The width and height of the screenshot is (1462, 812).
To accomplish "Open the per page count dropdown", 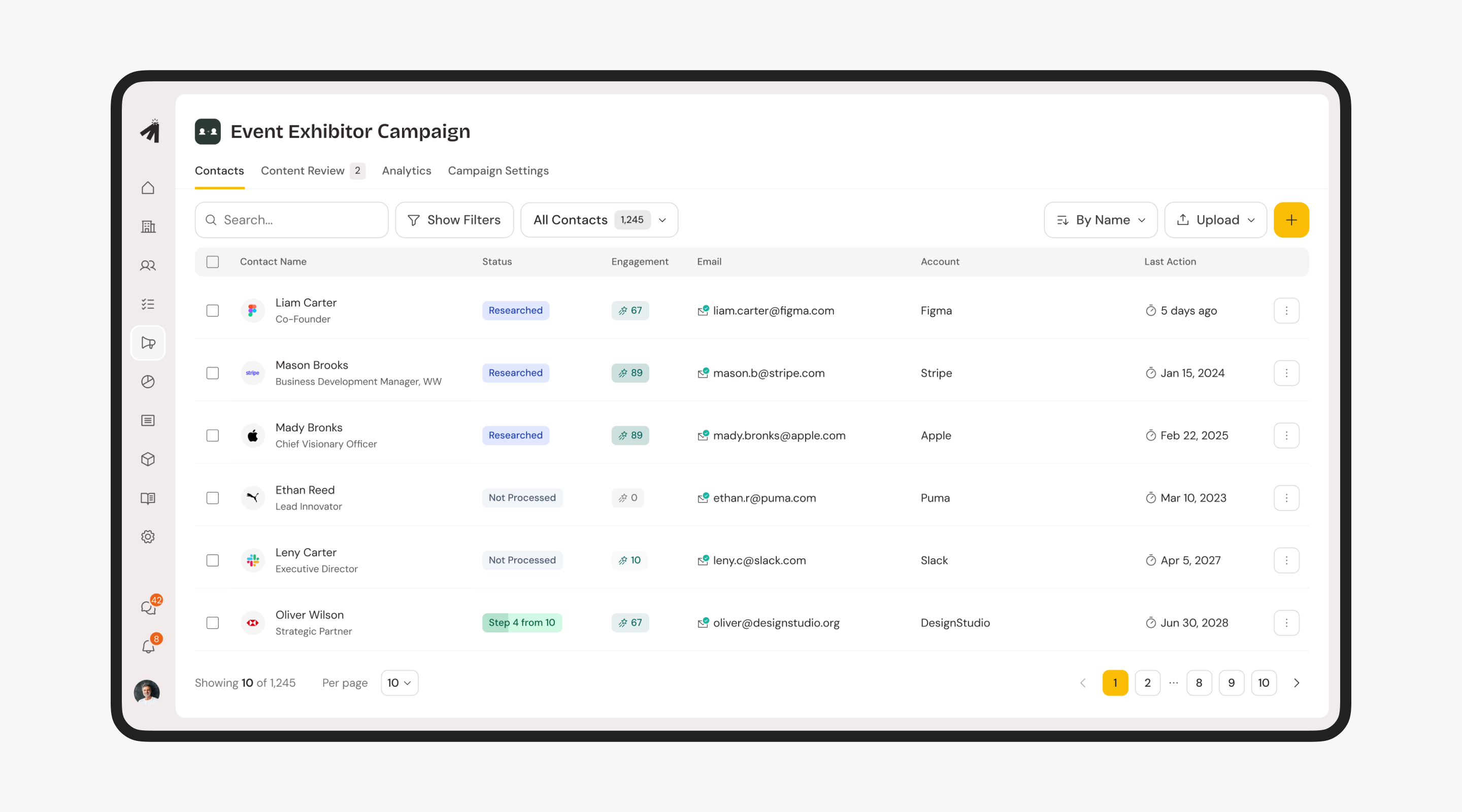I will [399, 683].
